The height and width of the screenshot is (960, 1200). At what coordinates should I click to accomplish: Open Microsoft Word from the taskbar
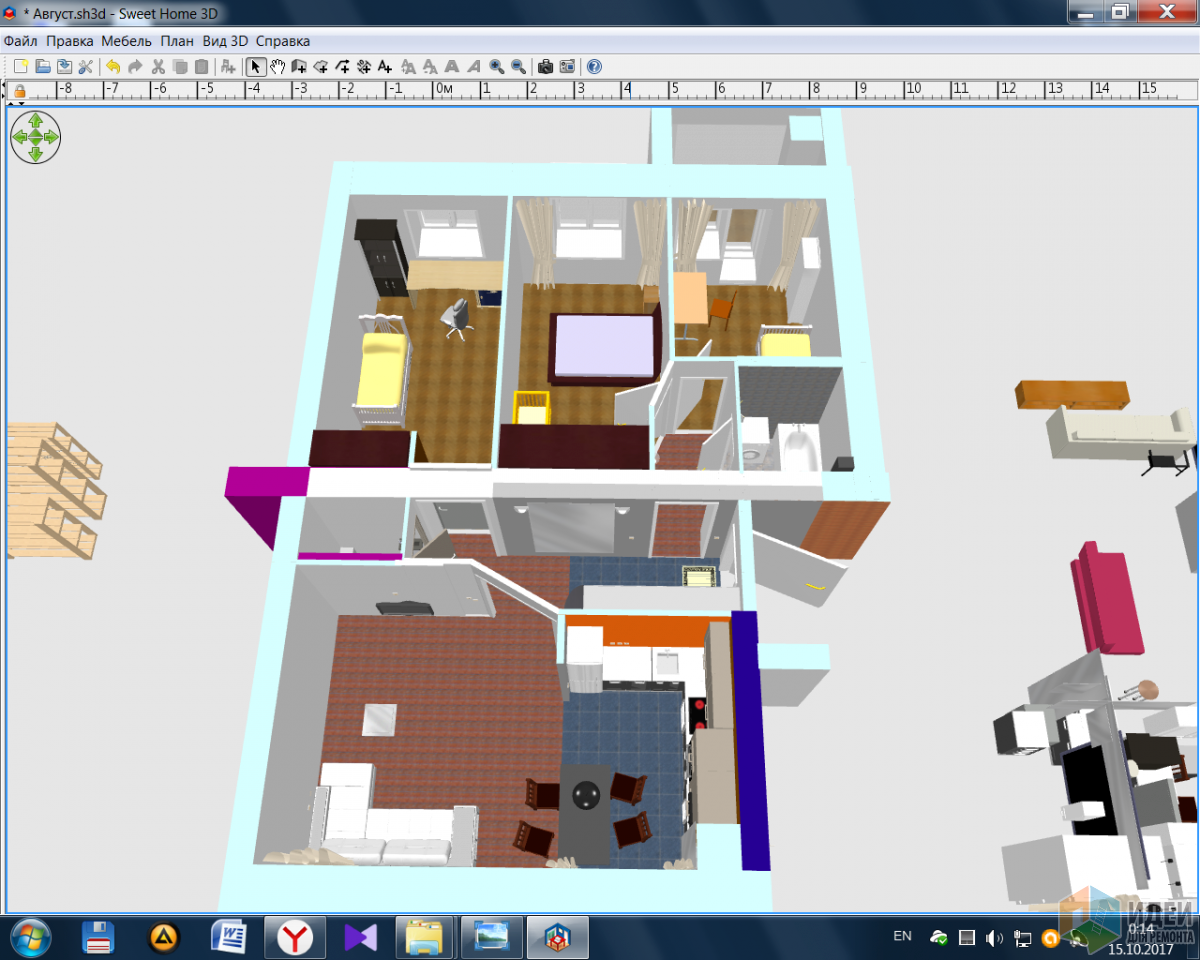(229, 937)
